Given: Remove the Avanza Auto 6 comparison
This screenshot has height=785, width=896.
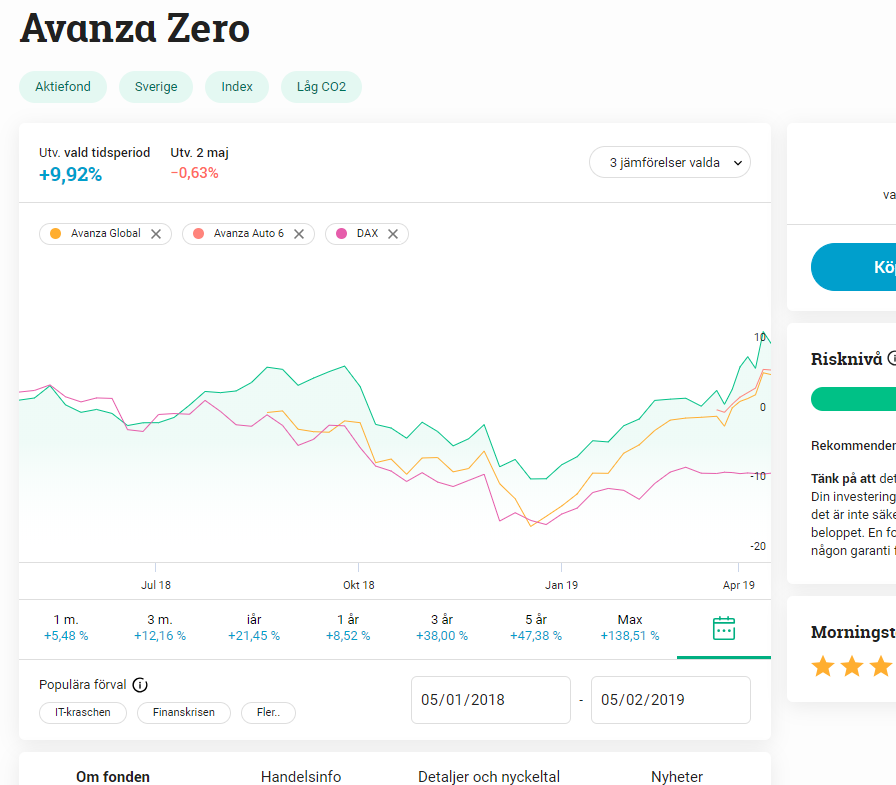Looking at the screenshot, I should [299, 234].
